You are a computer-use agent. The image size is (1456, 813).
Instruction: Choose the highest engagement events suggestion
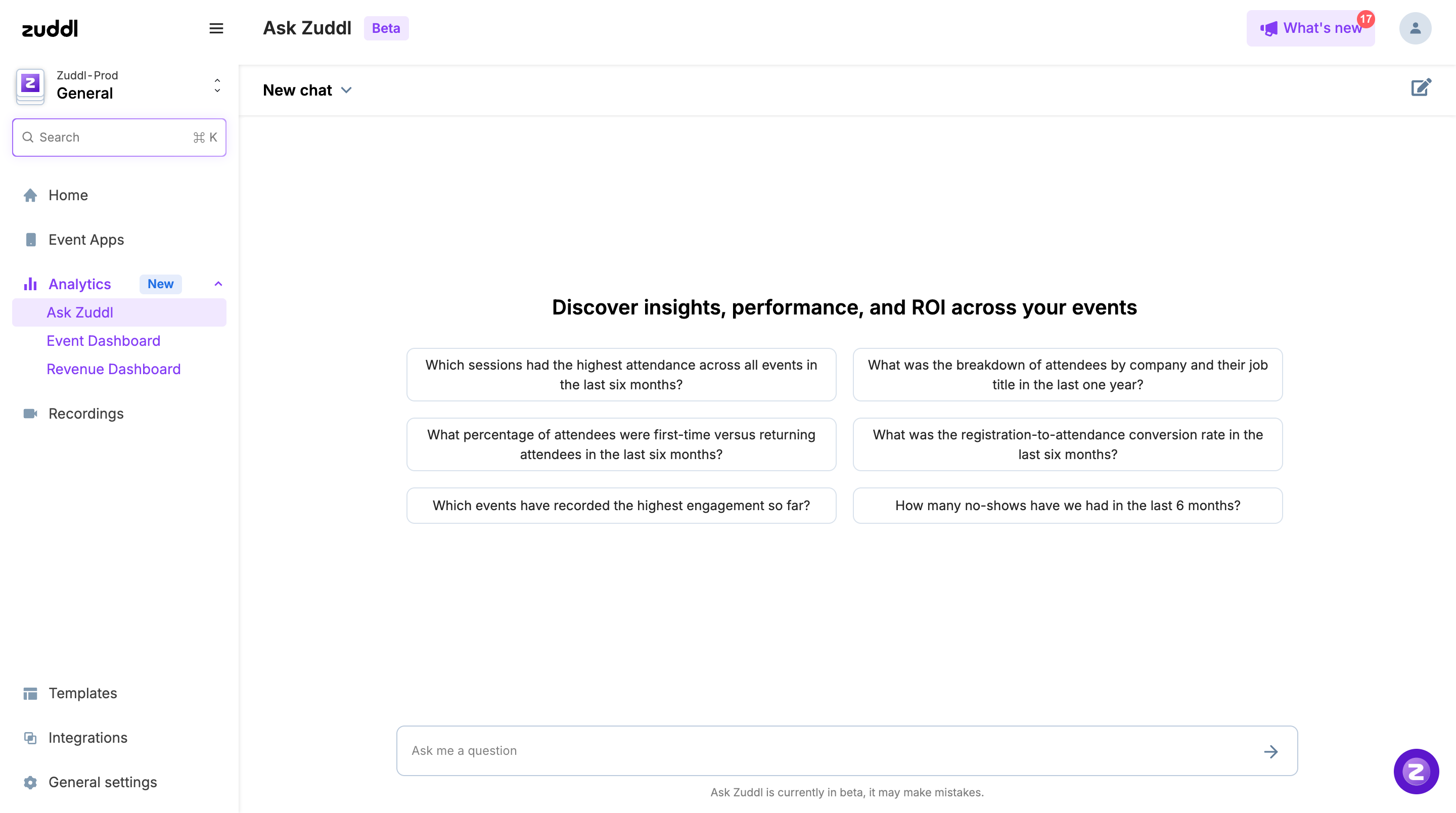tap(621, 506)
